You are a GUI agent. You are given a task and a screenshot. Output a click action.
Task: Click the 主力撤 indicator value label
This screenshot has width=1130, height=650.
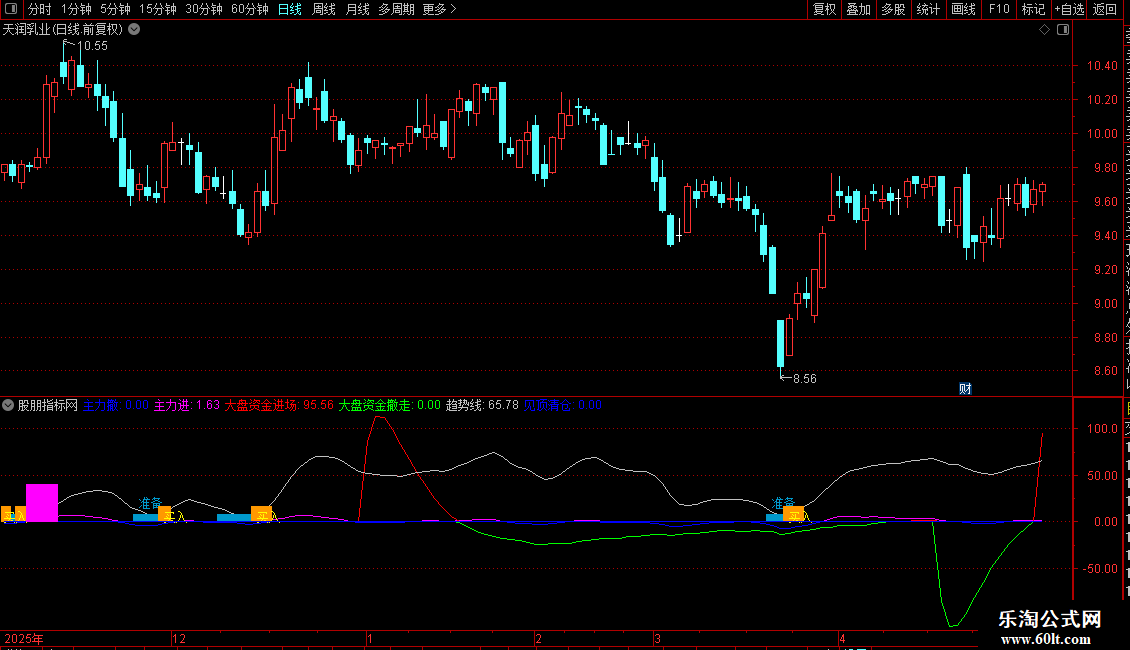click(115, 405)
